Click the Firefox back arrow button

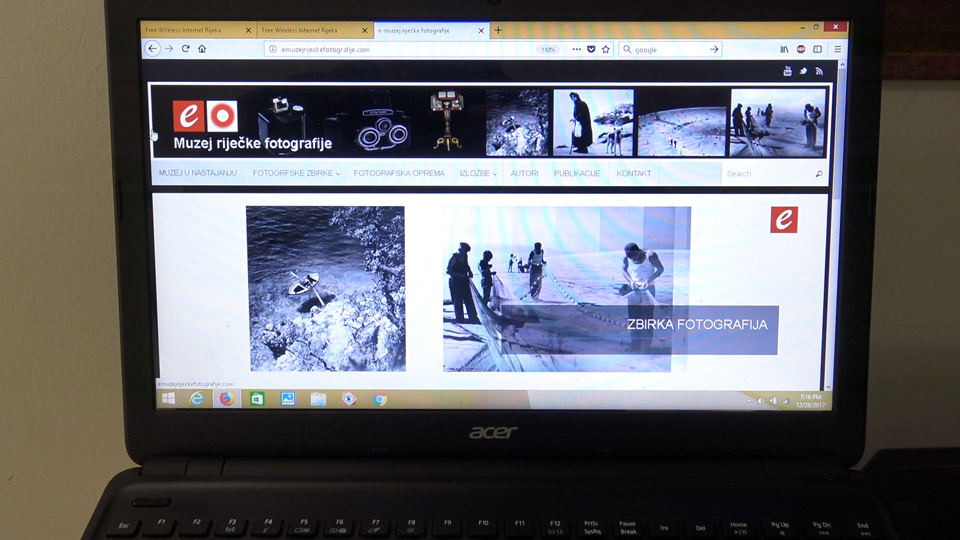153,49
